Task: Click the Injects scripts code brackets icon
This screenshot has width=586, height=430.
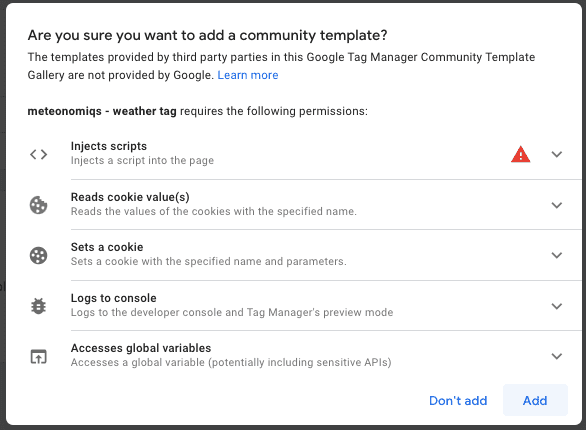Action: (38, 154)
